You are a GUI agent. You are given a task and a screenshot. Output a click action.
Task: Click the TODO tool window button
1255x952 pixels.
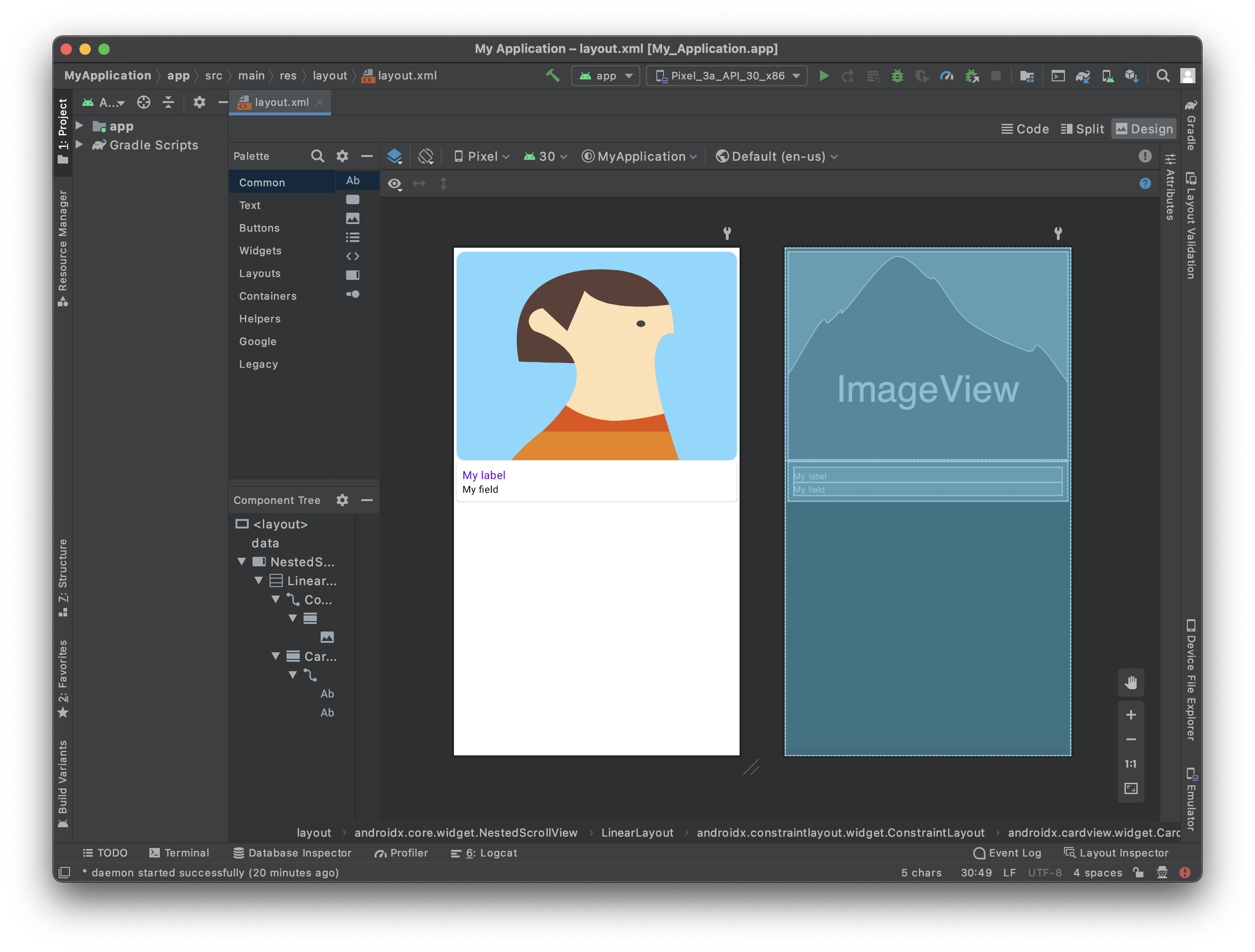pyautogui.click(x=105, y=852)
